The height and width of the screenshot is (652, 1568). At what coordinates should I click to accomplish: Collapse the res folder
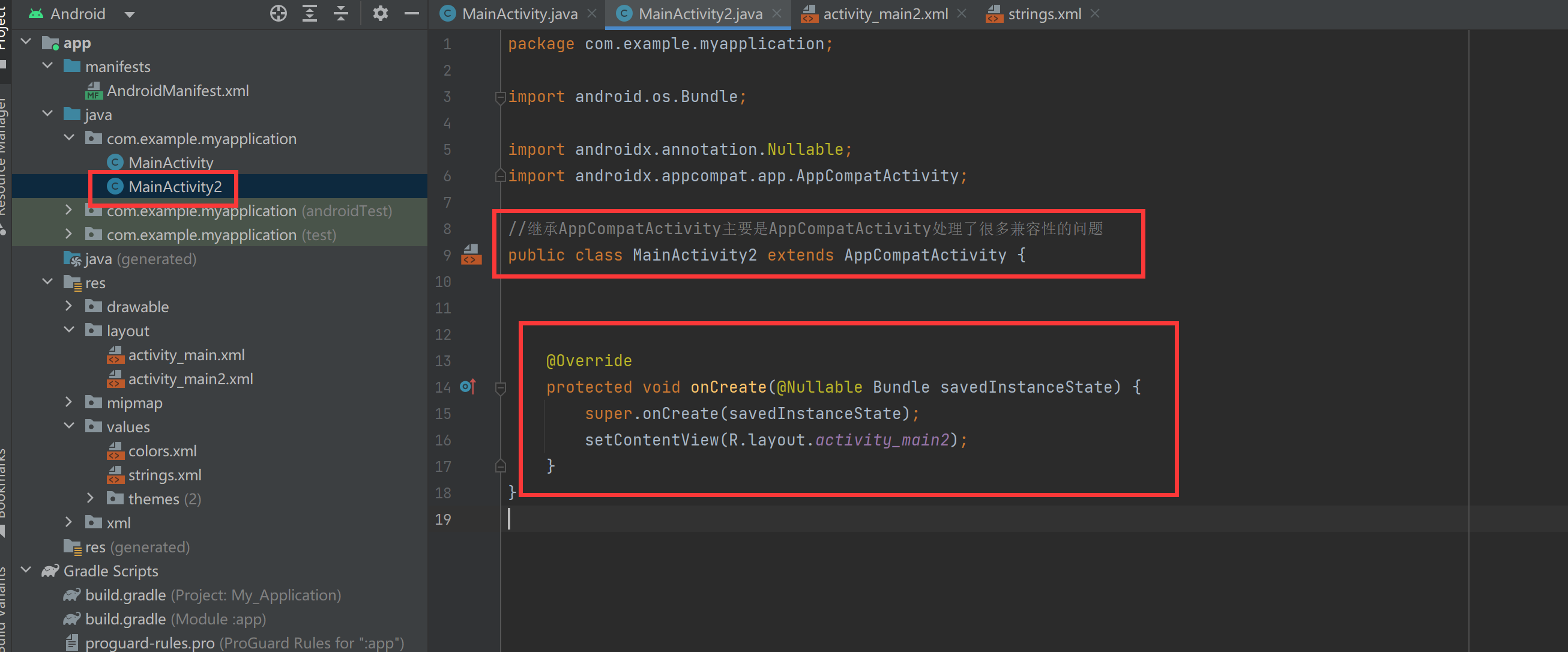pos(48,282)
